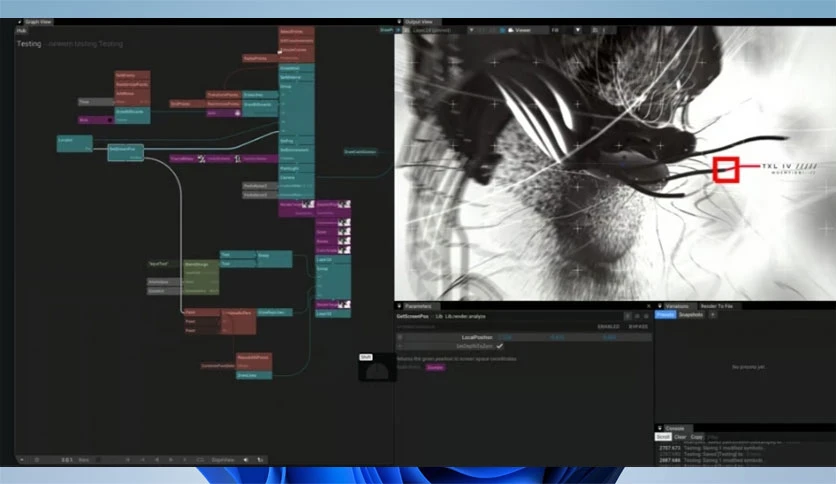This screenshot has width=836, height=484.
Task: Collapse the timeline with the bottom-left arrow
Action: point(22,459)
